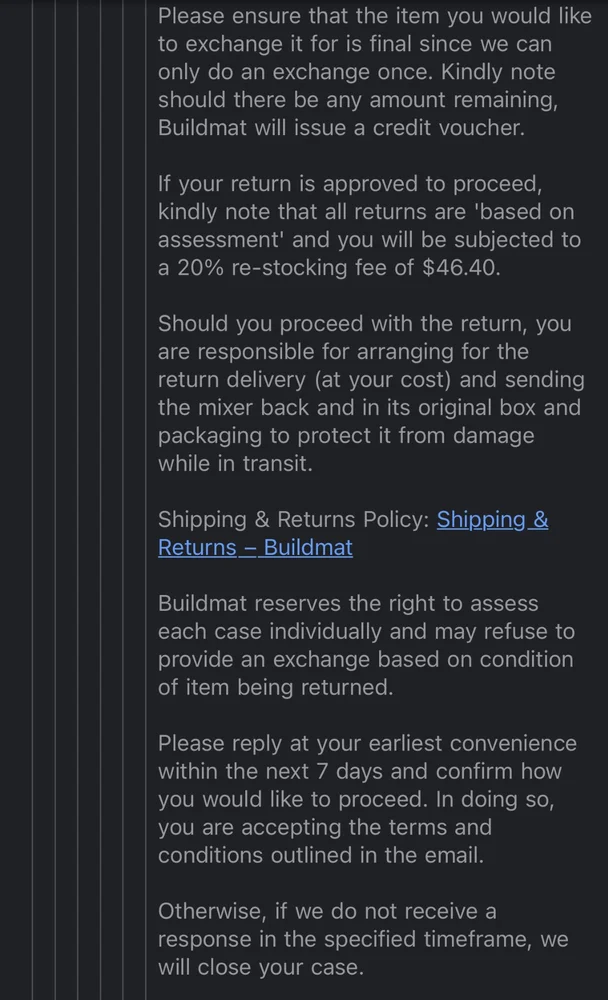The image size is (608, 1000).
Task: Open the Shipping & Returns – Buildmat link
Action: (x=353, y=533)
